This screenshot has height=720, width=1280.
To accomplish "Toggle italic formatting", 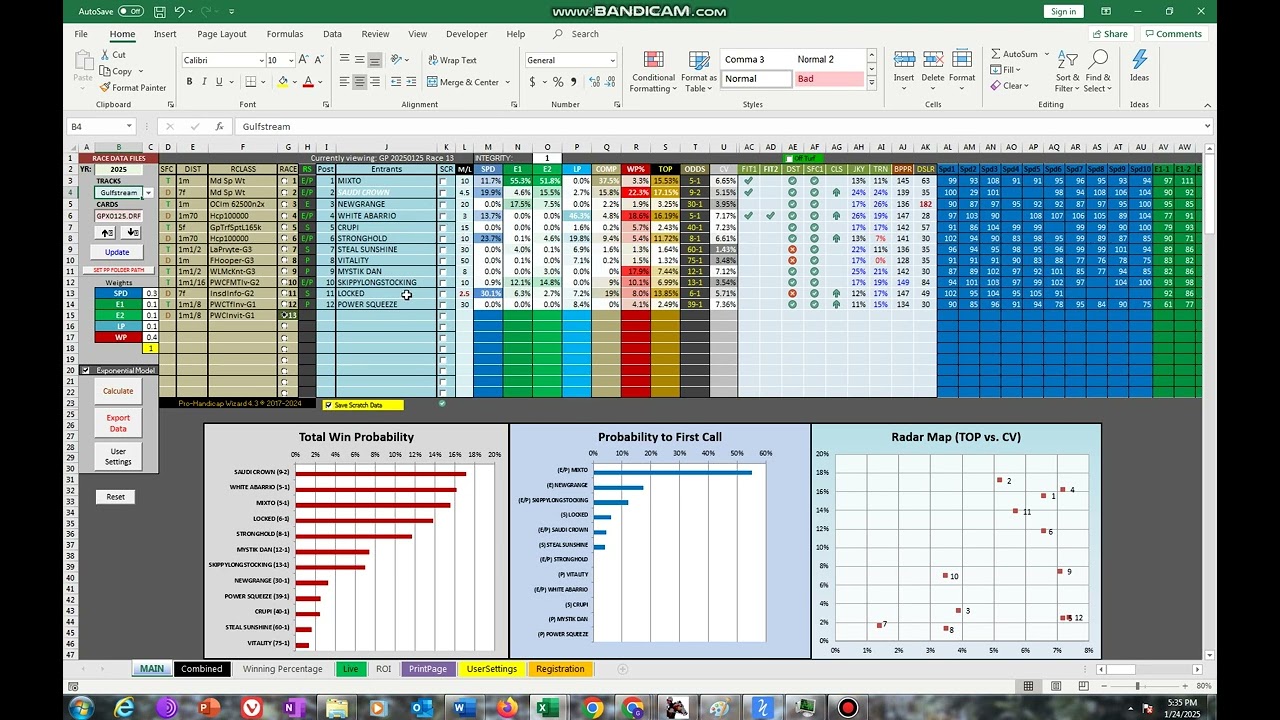I will [204, 82].
